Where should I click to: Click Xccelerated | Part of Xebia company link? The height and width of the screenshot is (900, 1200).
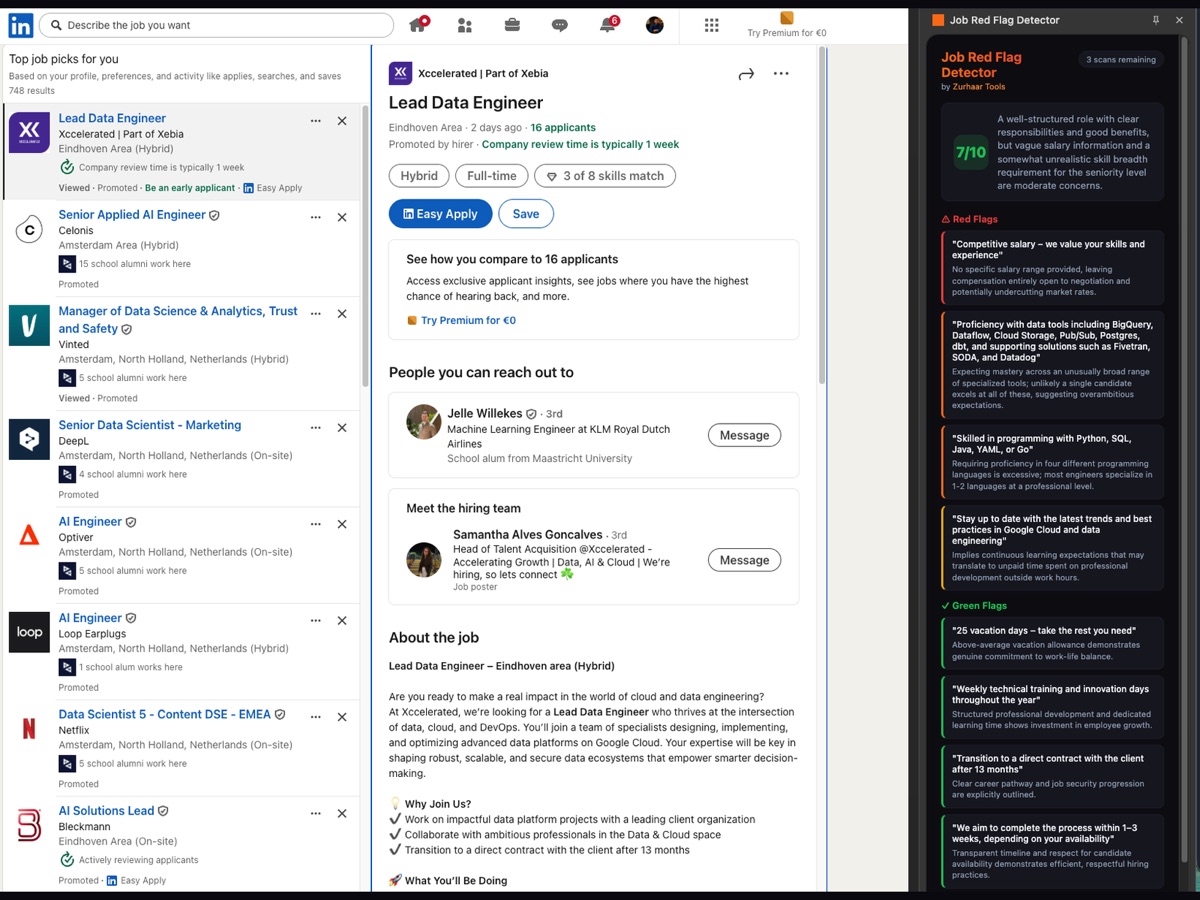point(483,73)
